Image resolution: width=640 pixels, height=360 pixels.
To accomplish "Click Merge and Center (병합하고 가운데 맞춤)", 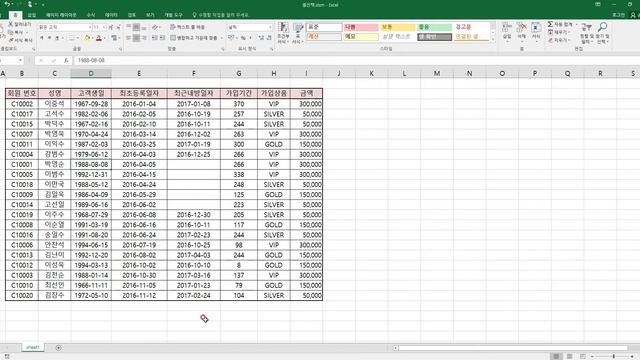I will [x=194, y=38].
